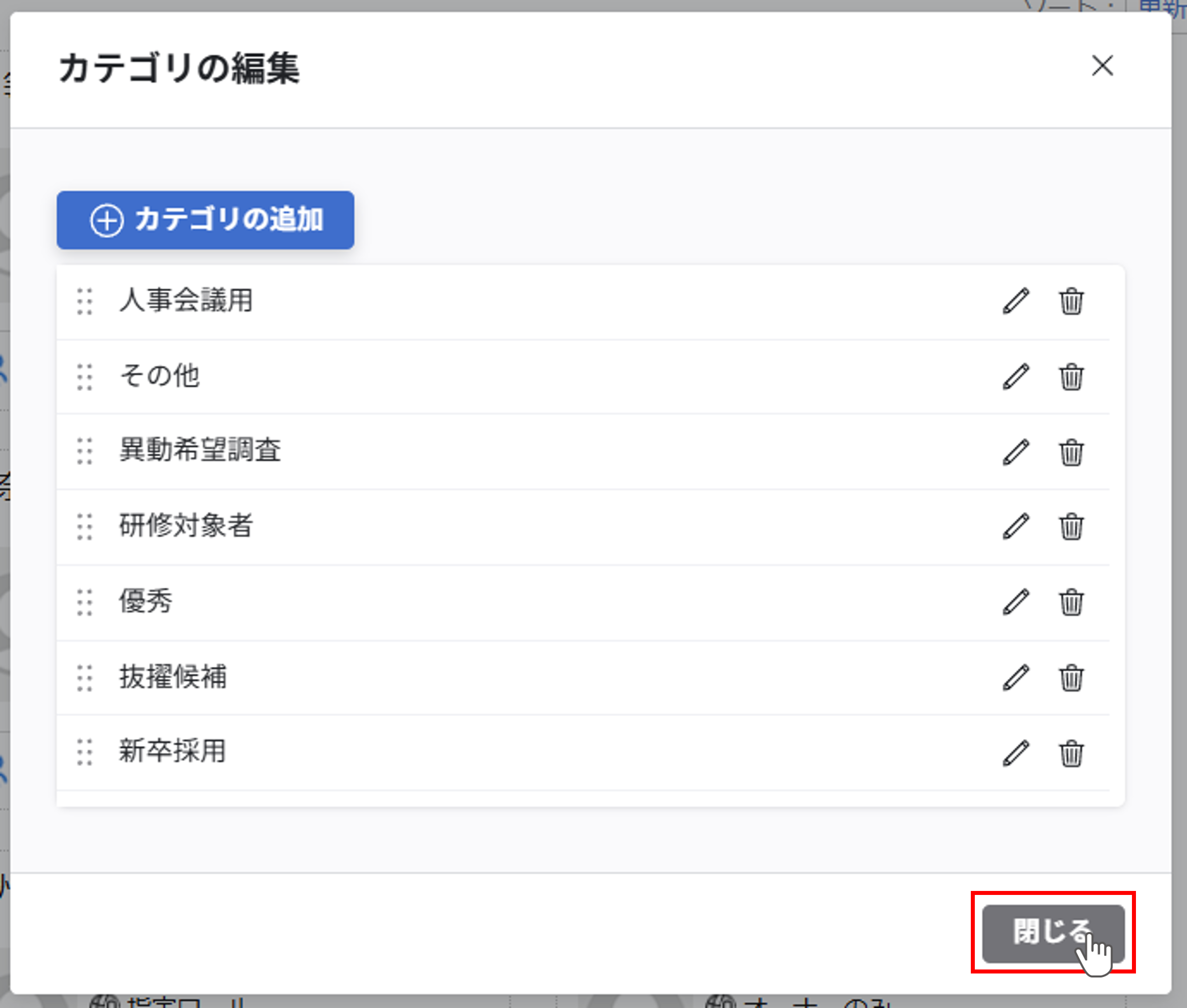
Task: Close dialog with the X icon
Action: coord(1102,66)
